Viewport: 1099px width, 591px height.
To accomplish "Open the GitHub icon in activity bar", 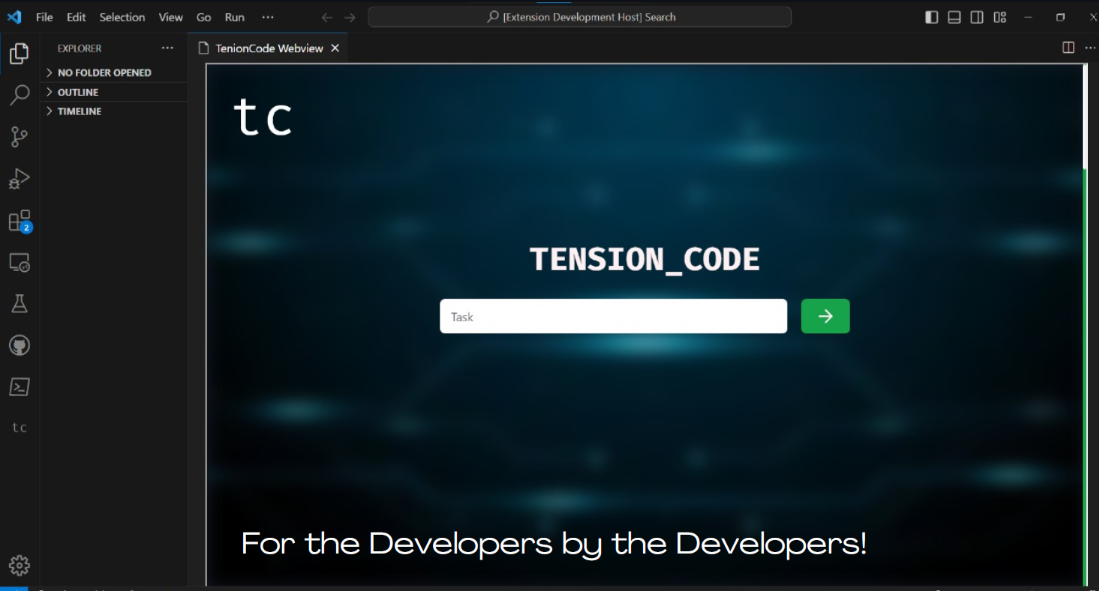I will tap(19, 345).
